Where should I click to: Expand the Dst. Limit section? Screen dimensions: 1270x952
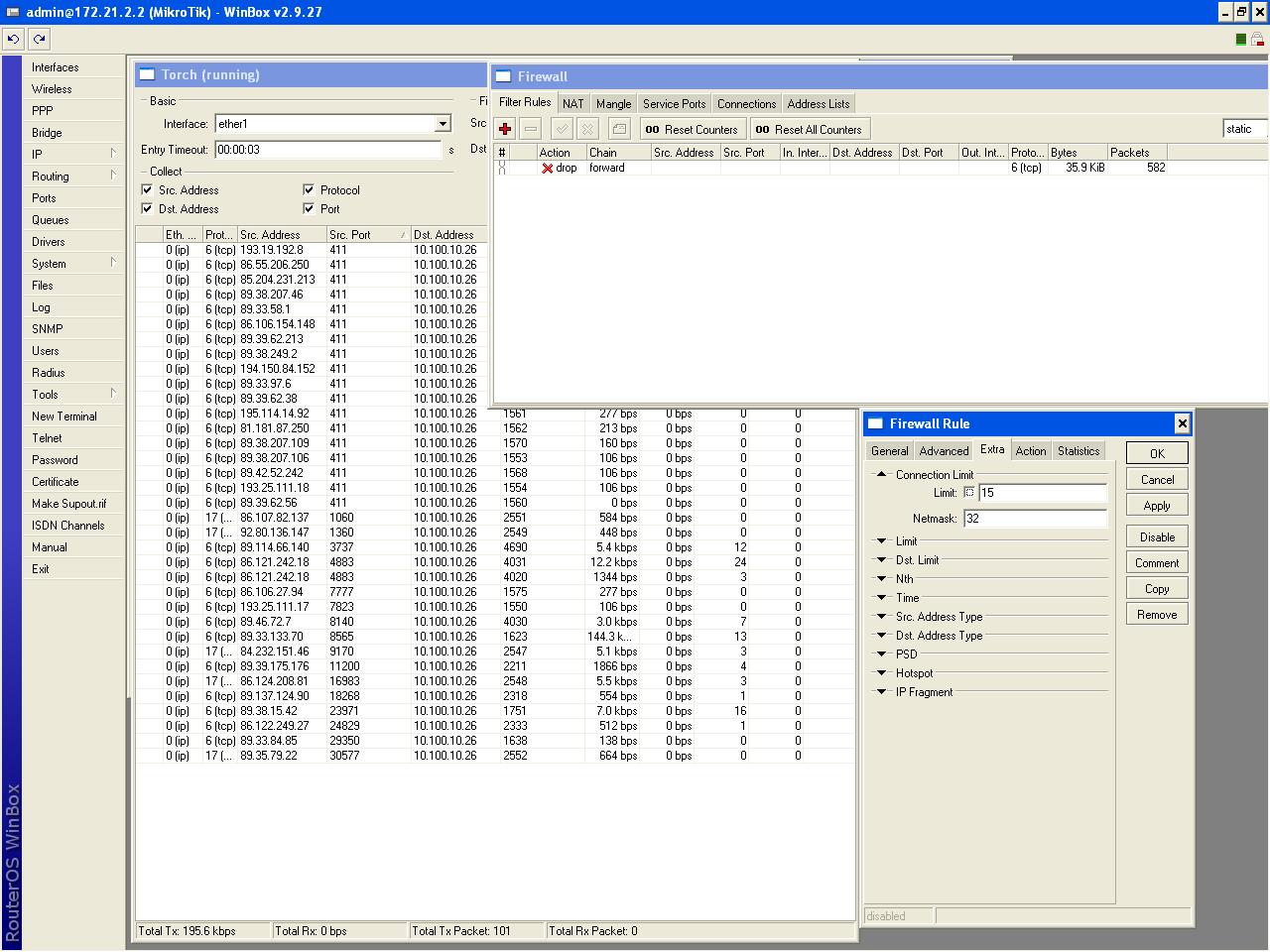pyautogui.click(x=880, y=560)
